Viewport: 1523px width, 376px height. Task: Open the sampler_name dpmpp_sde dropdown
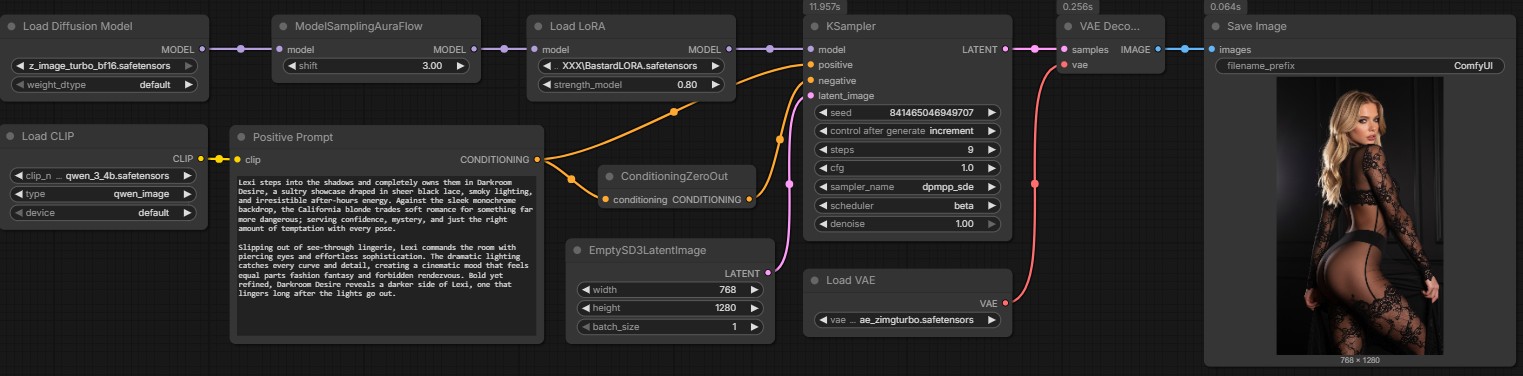(909, 186)
